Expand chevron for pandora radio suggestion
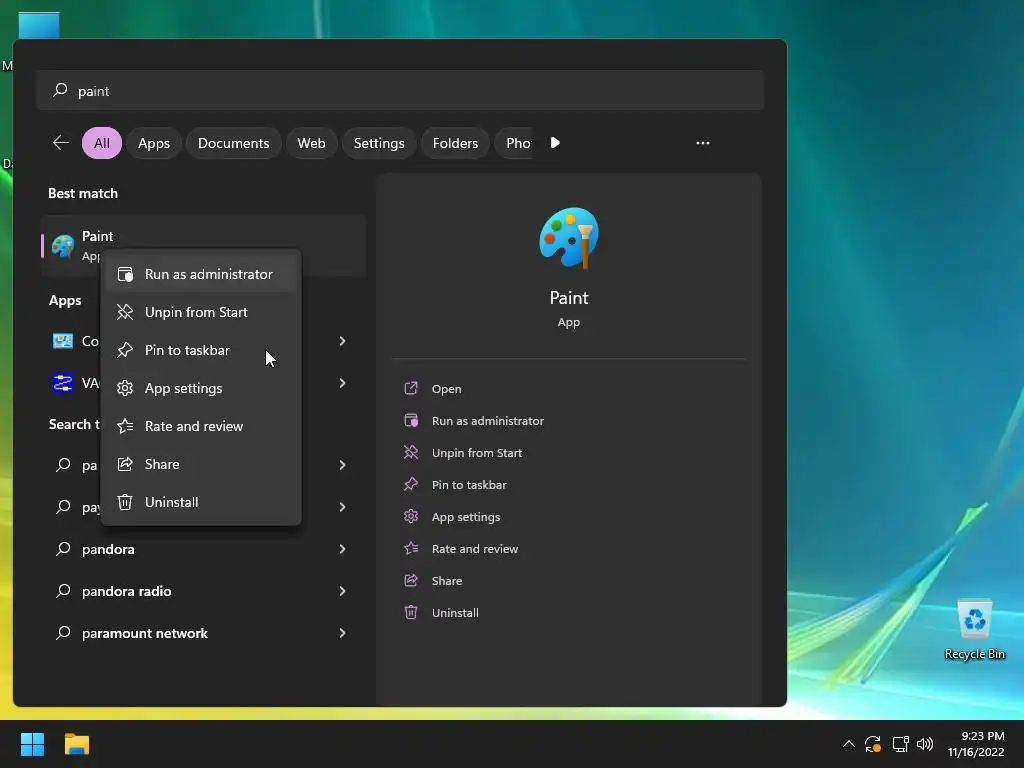 [x=342, y=591]
